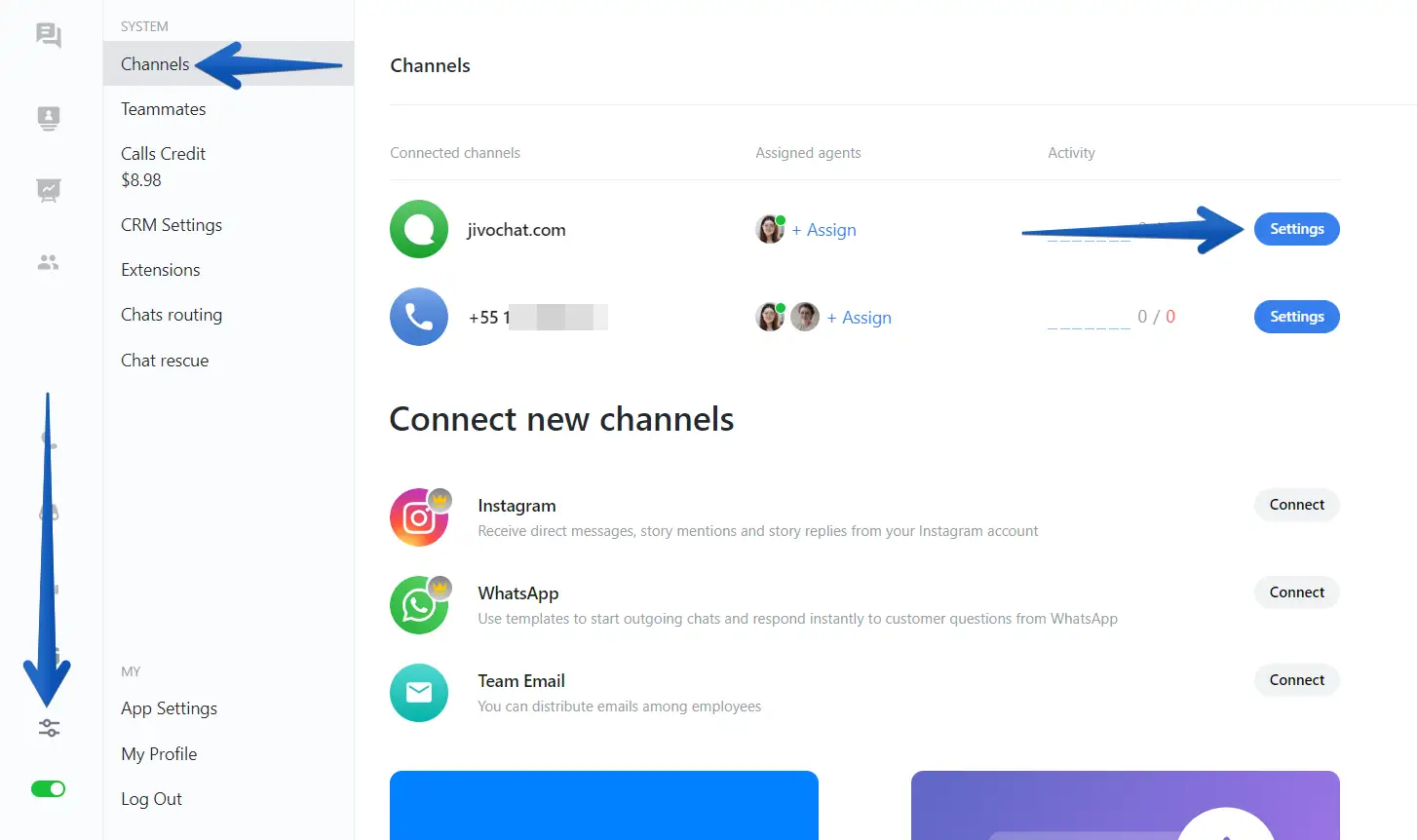Click the Connected channels column header
This screenshot has width=1417, height=840.
(x=455, y=153)
